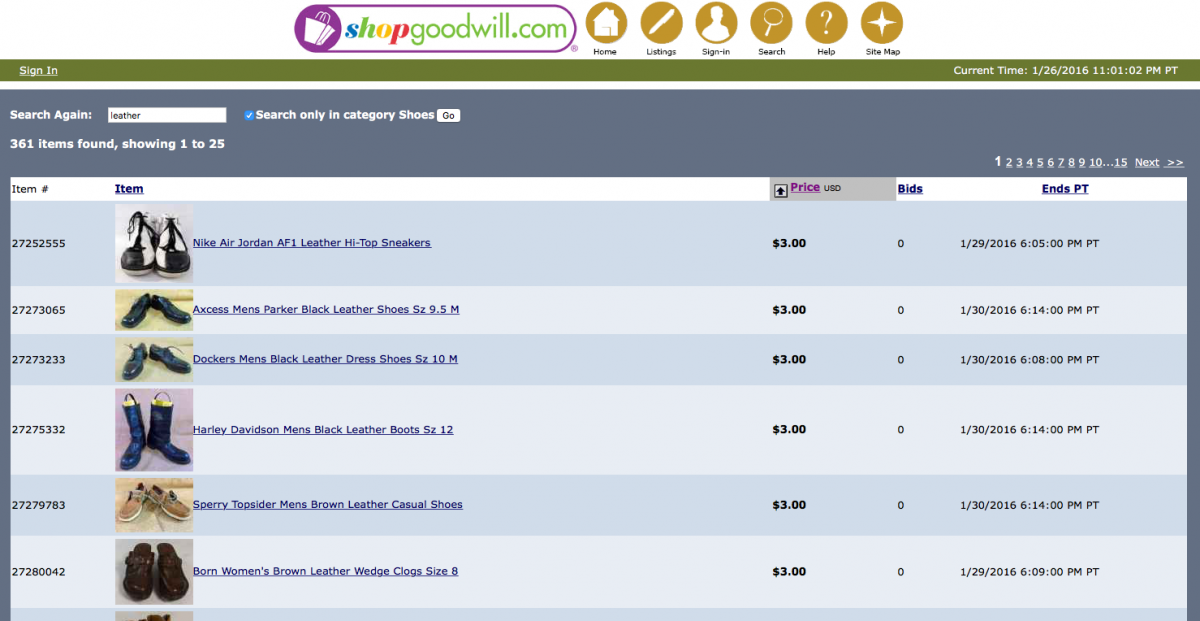
Task: Sort by the Item column header
Action: tap(129, 189)
